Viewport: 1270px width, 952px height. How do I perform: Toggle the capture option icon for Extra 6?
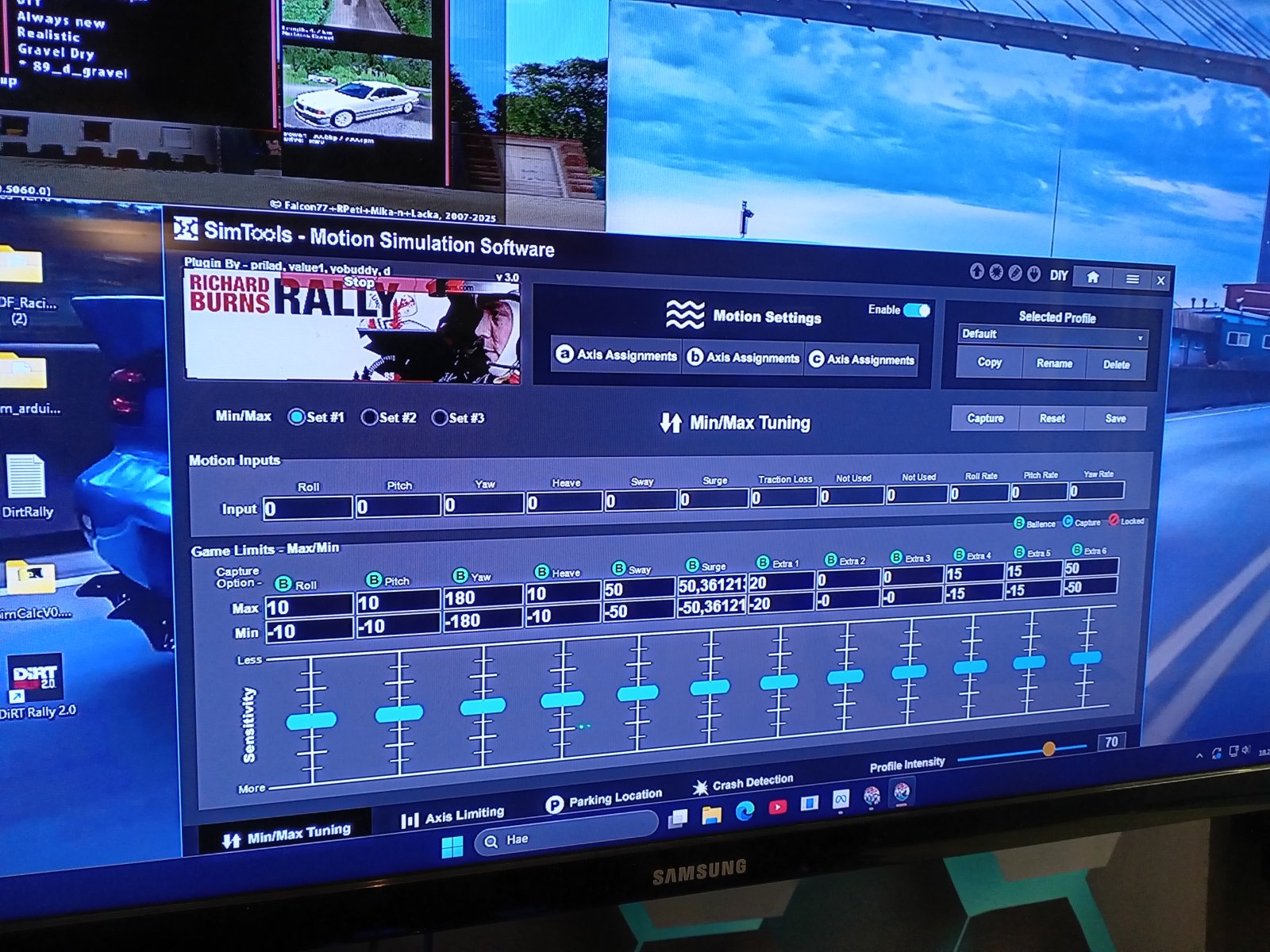click(x=1077, y=549)
